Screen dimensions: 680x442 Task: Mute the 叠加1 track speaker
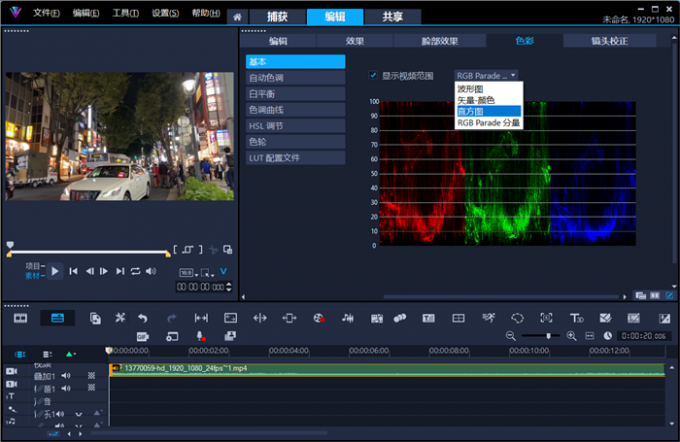(66, 376)
